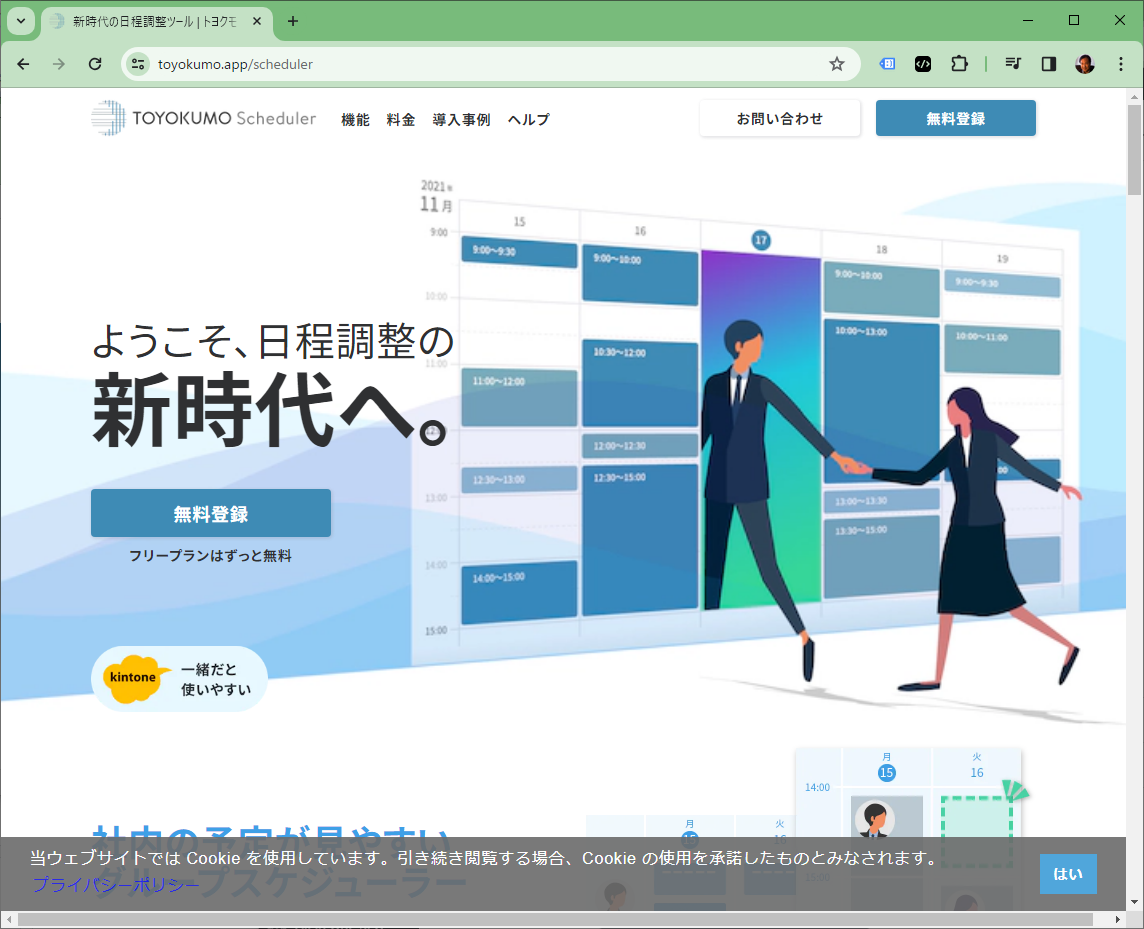Bookmark this page with the star icon
This screenshot has height=929, width=1144.
point(837,64)
